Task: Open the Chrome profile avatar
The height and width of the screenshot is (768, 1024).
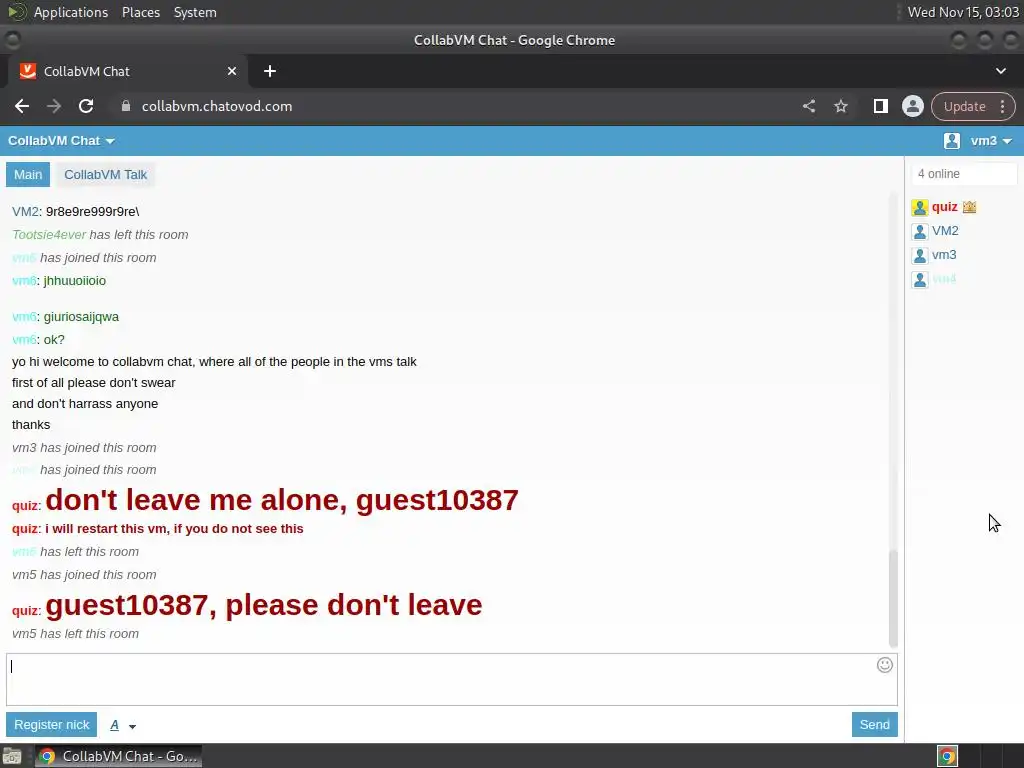Action: pyautogui.click(x=913, y=106)
